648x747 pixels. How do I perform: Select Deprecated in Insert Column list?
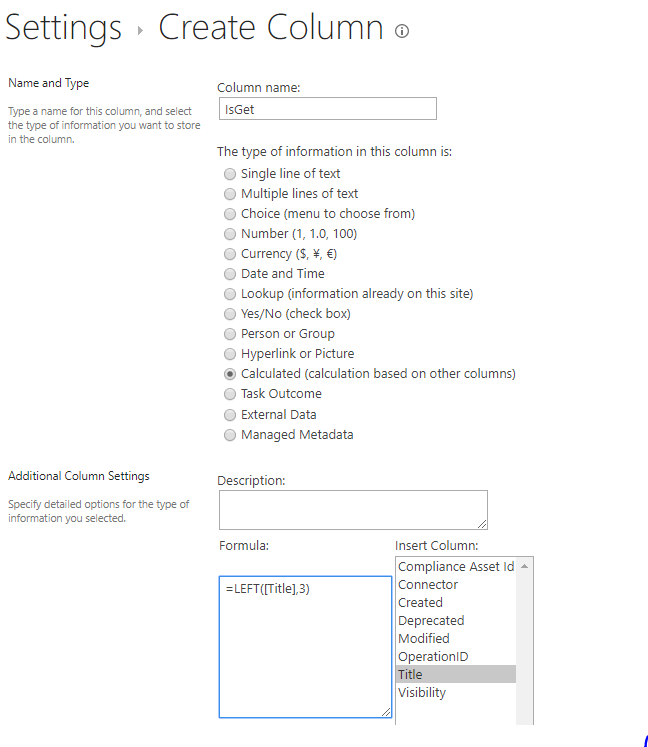point(456,621)
